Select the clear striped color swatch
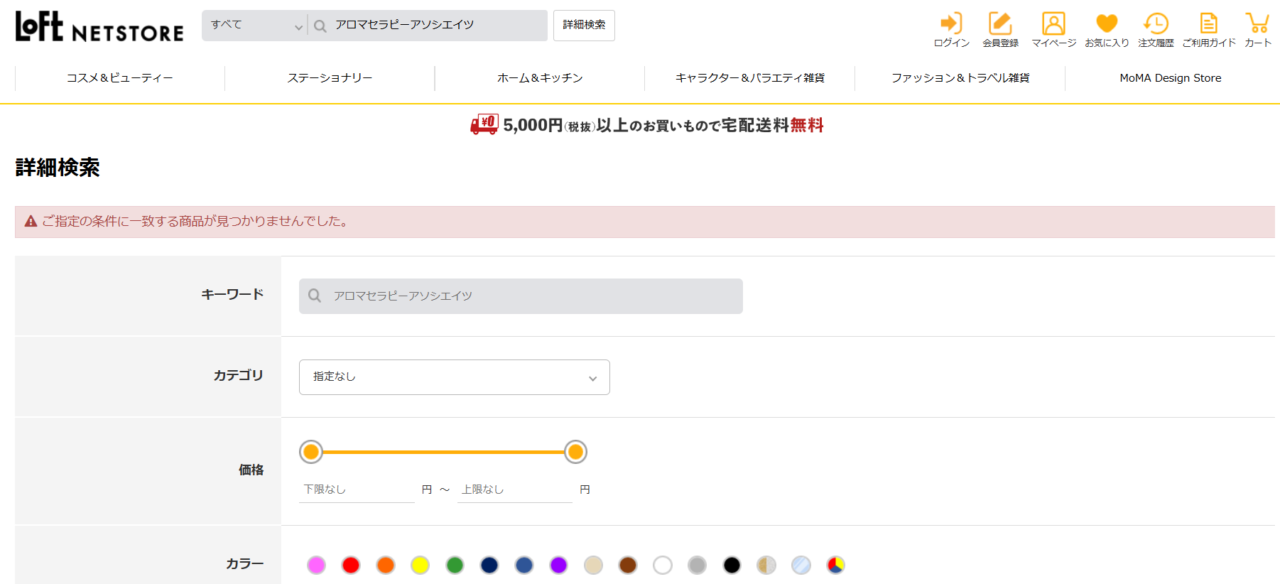Screen dimensions: 1280x584 tap(801, 565)
